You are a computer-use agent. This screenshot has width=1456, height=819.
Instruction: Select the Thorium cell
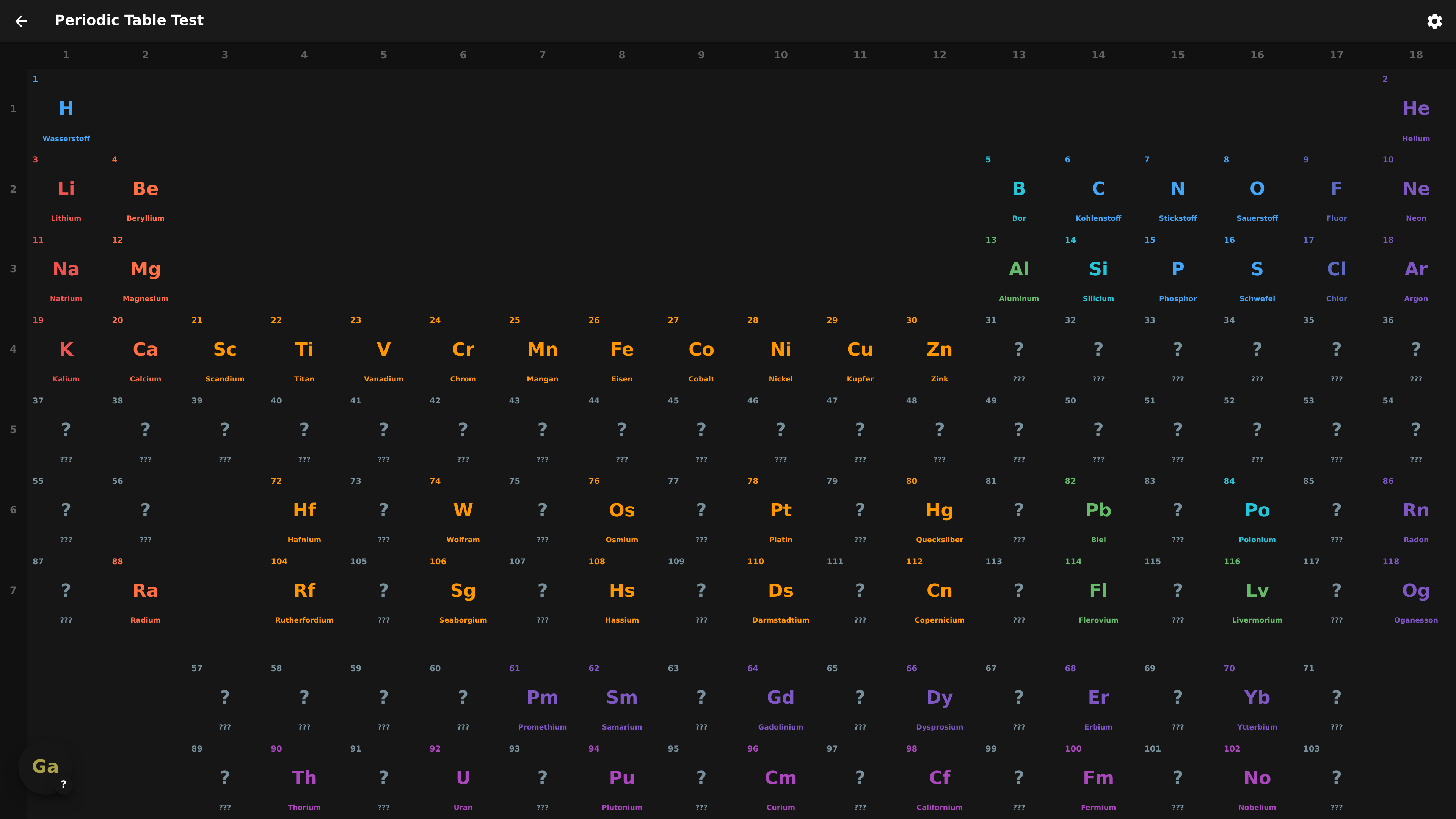[304, 778]
